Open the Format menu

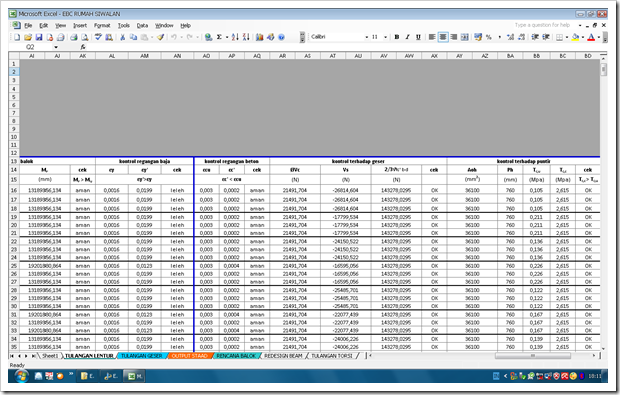(102, 26)
